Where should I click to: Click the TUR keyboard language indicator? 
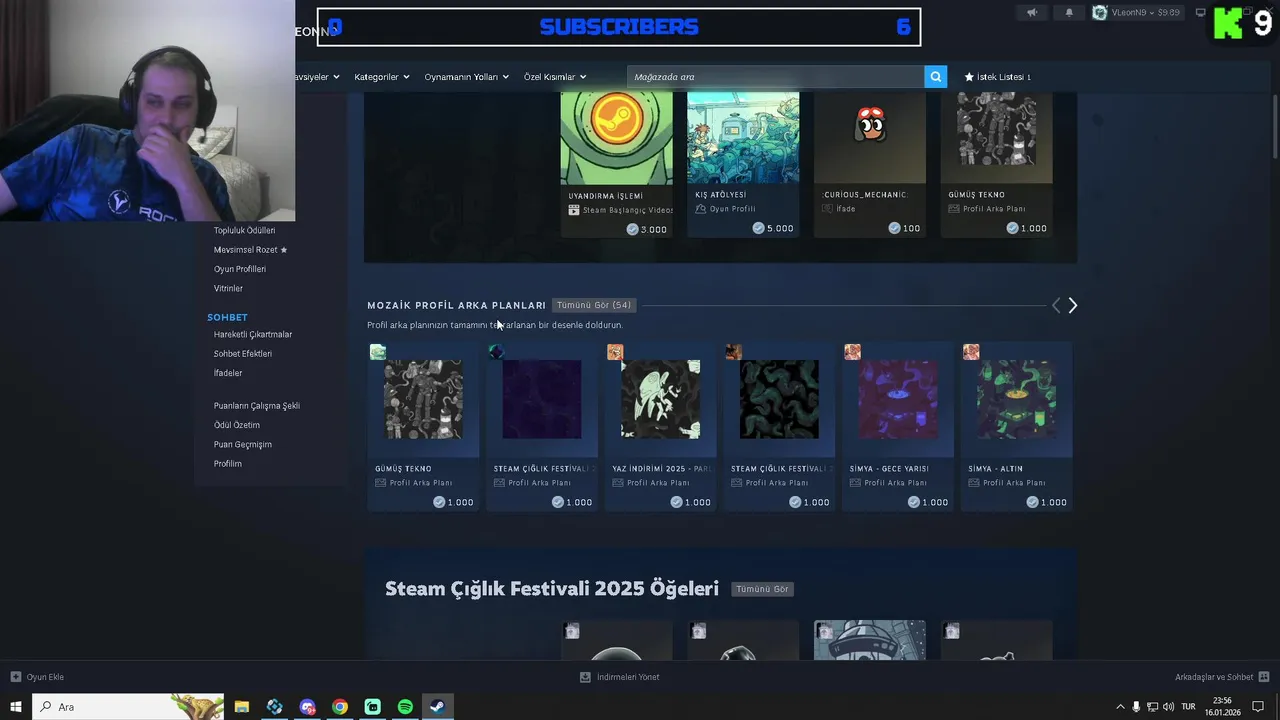(1189, 707)
